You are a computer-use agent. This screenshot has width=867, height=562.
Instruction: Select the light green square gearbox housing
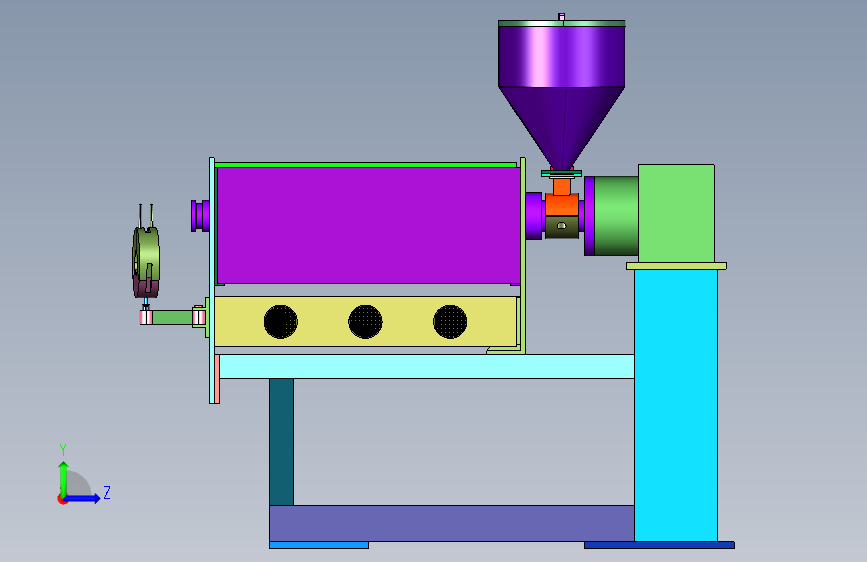[x=676, y=214]
